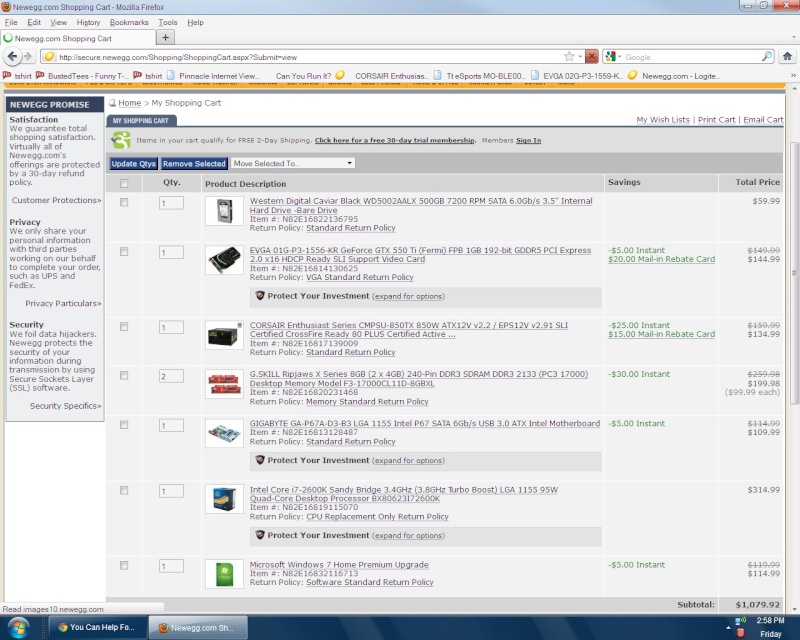This screenshot has width=800, height=640.
Task: Click the Firefox forward arrow button
Action: point(28,57)
